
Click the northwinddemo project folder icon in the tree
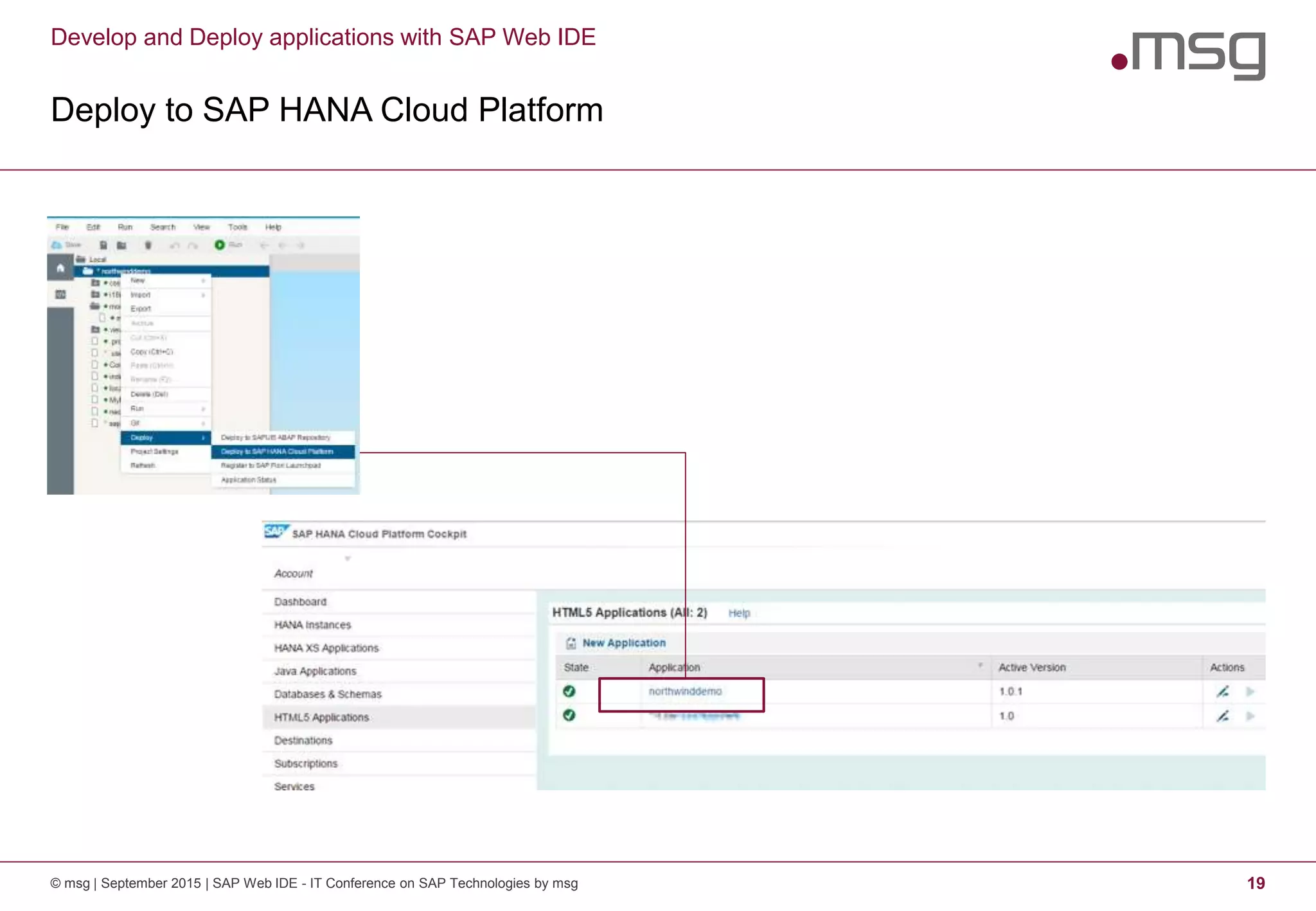coord(88,271)
